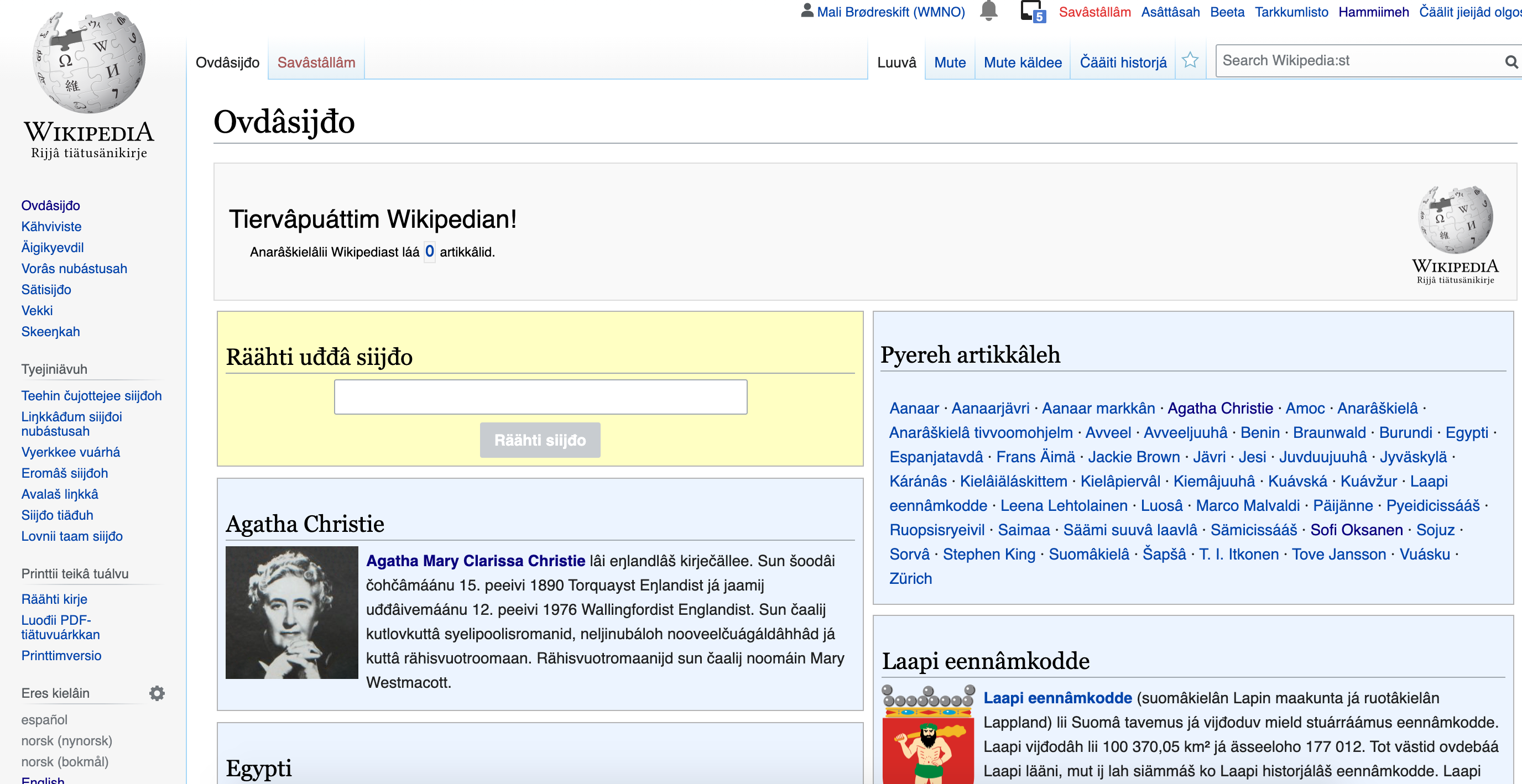Viewport: 1522px width, 784px height.
Task: Open Kähviviste in the sidebar
Action: tap(51, 227)
